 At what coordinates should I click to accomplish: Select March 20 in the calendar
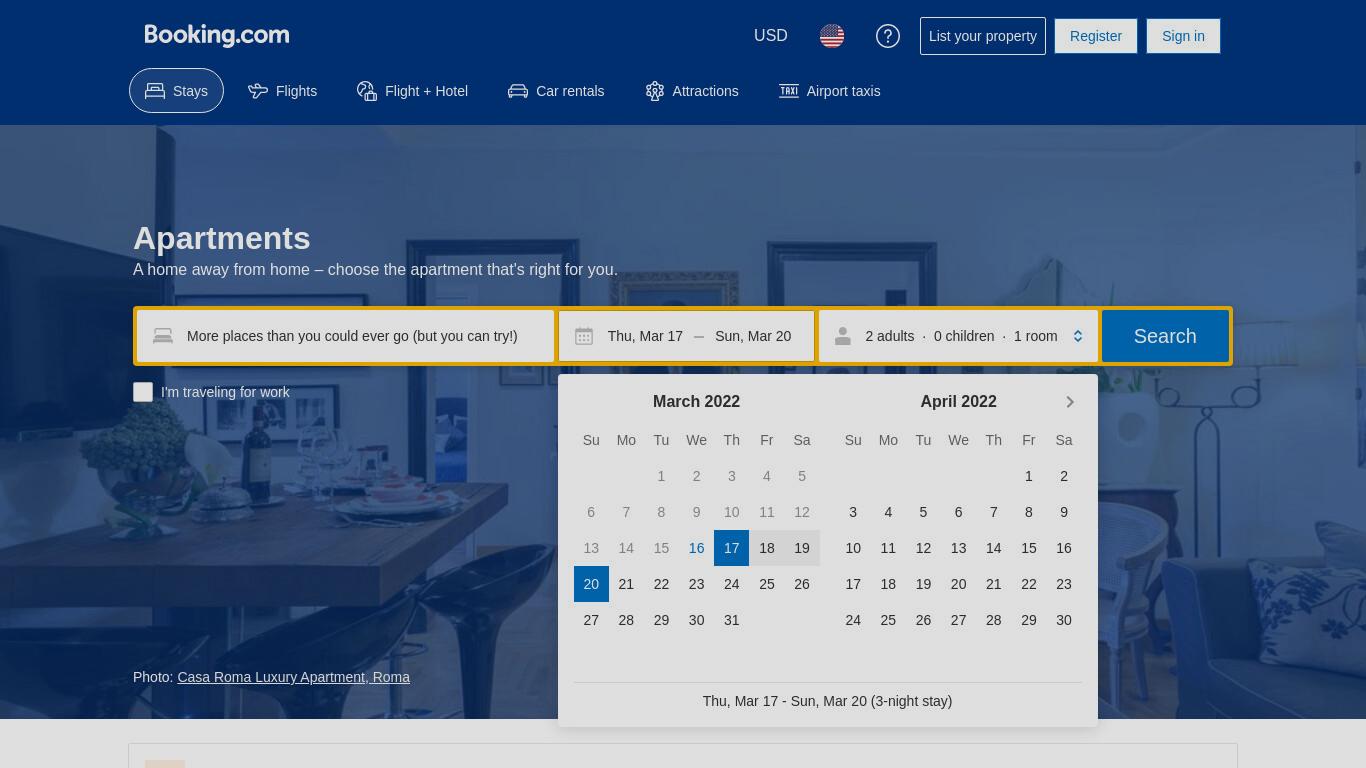tap(591, 584)
